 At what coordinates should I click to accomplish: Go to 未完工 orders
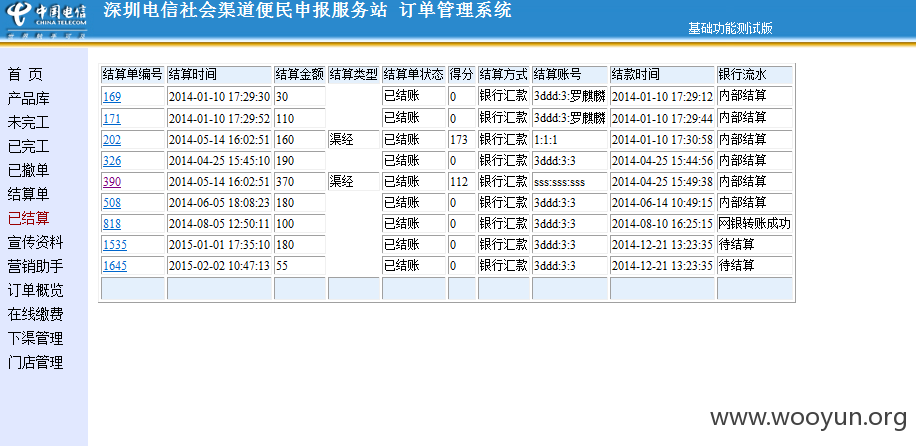28,122
